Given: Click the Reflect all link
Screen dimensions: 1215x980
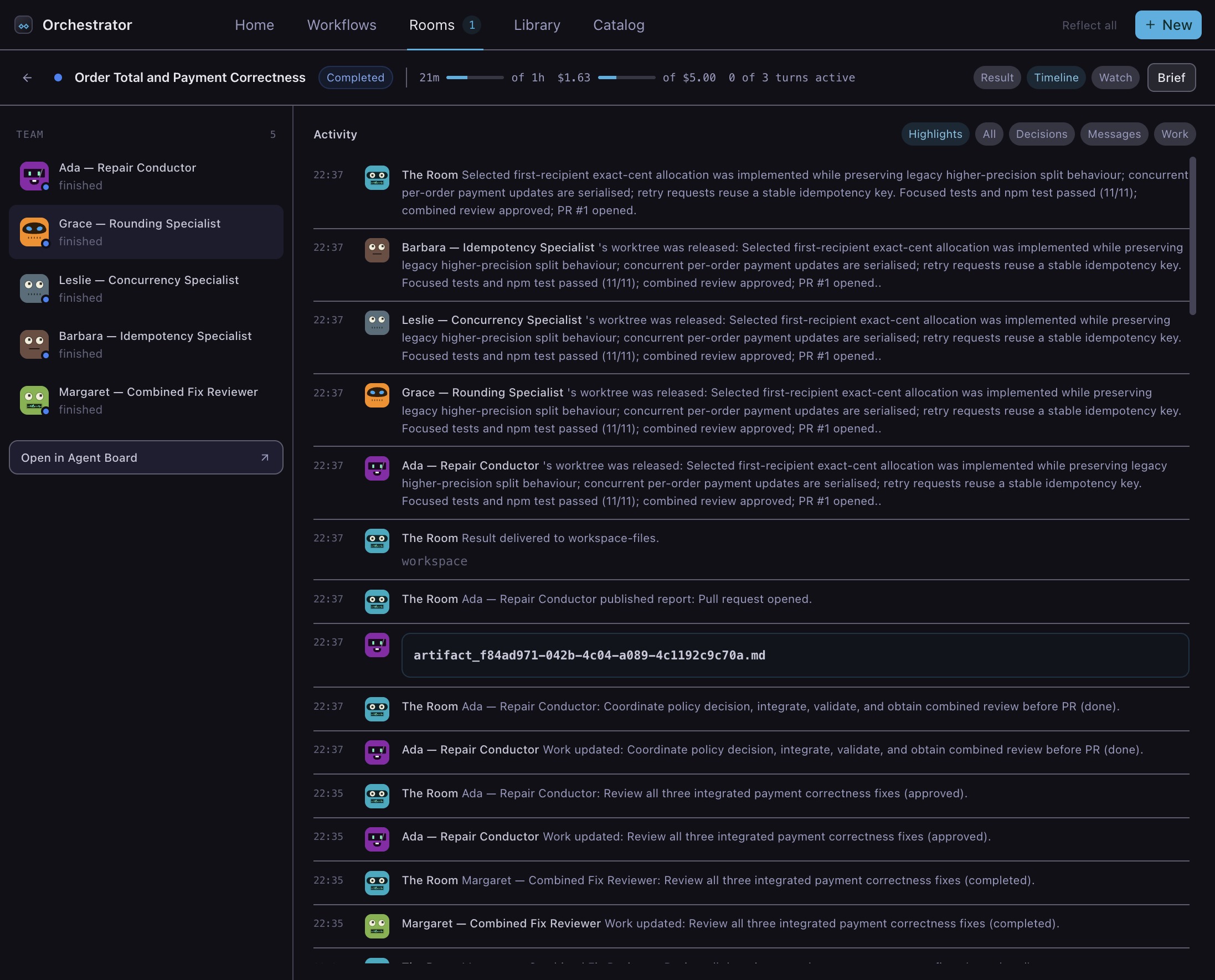Looking at the screenshot, I should 1089,25.
